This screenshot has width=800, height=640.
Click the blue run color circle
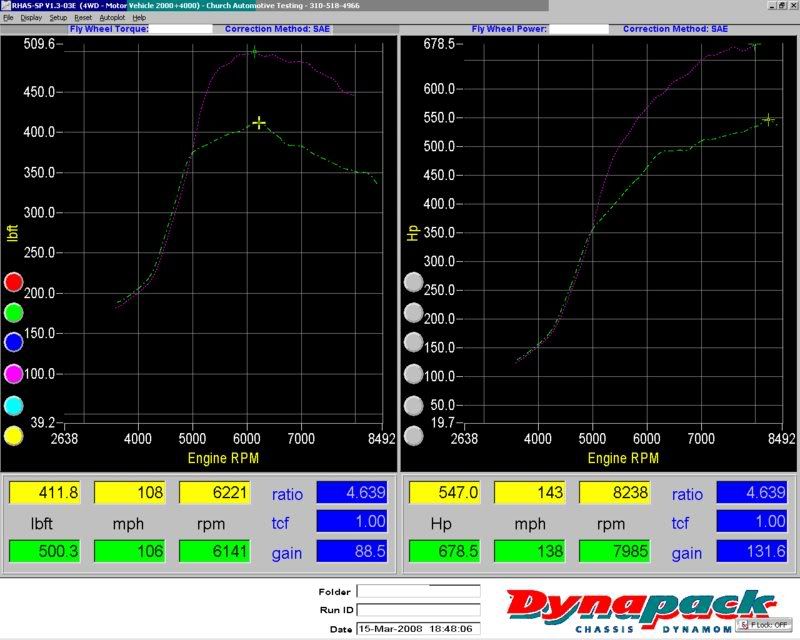pos(13,342)
